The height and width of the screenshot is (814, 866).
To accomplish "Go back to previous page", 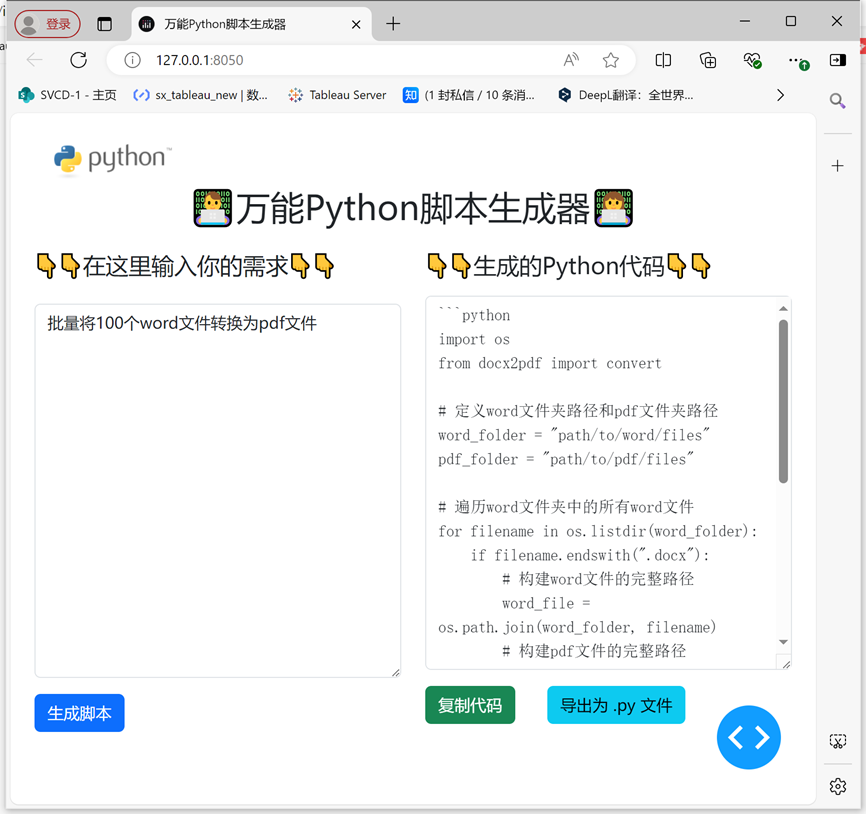I will [x=34, y=60].
